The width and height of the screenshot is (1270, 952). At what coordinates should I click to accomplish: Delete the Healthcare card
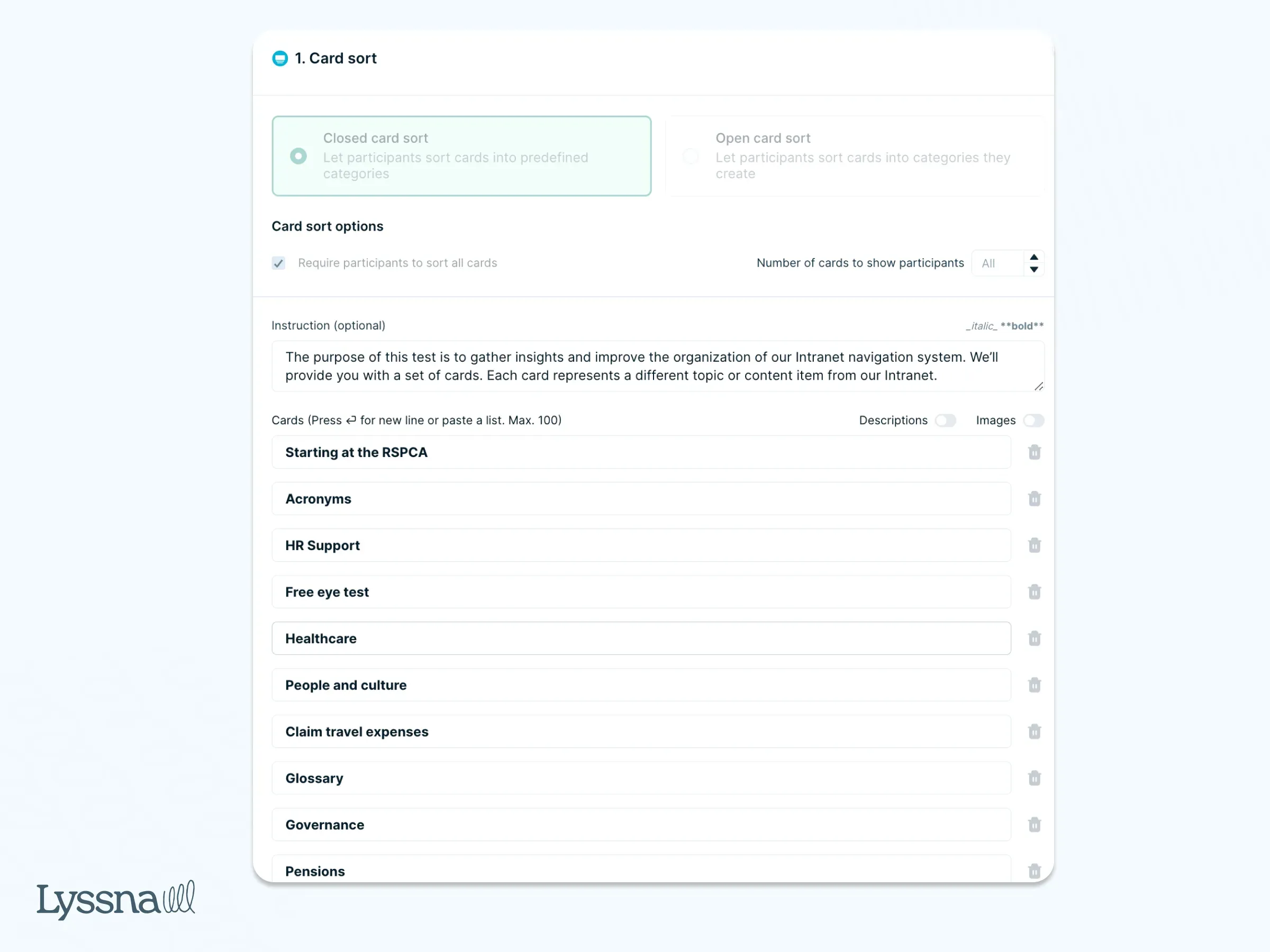pos(1035,638)
